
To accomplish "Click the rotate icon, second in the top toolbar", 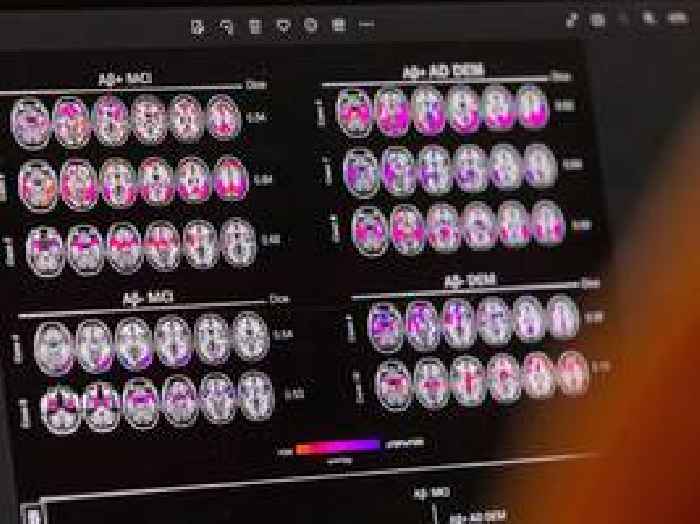I will [x=226, y=24].
